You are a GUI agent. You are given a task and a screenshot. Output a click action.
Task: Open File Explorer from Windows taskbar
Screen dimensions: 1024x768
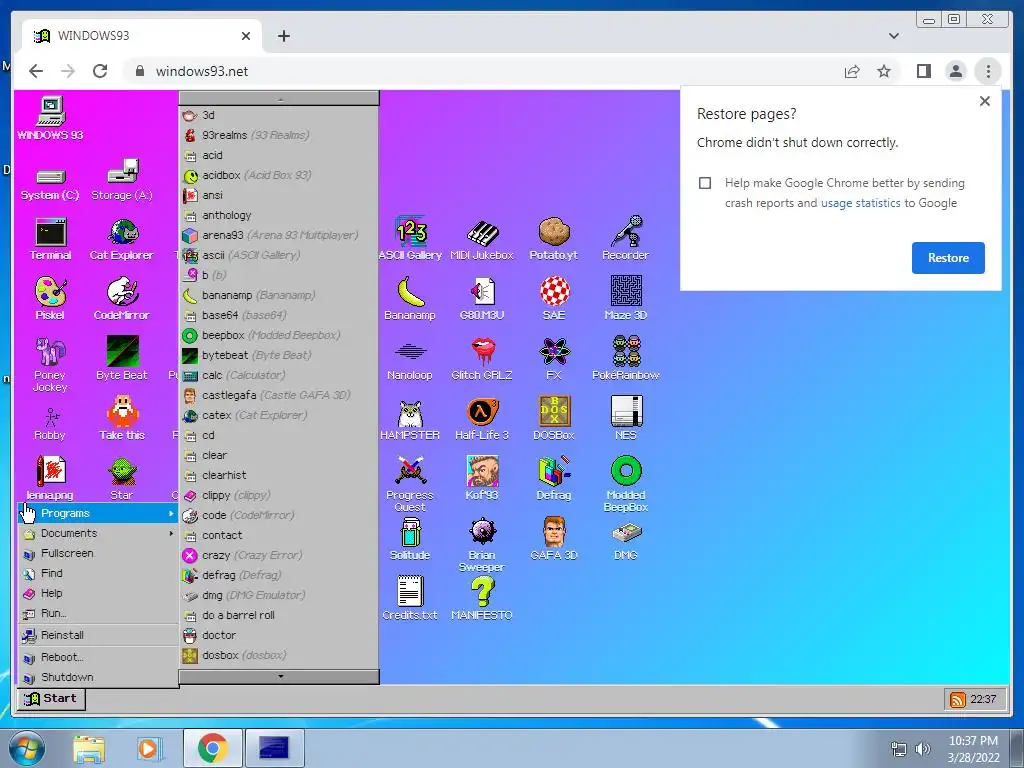(89, 748)
